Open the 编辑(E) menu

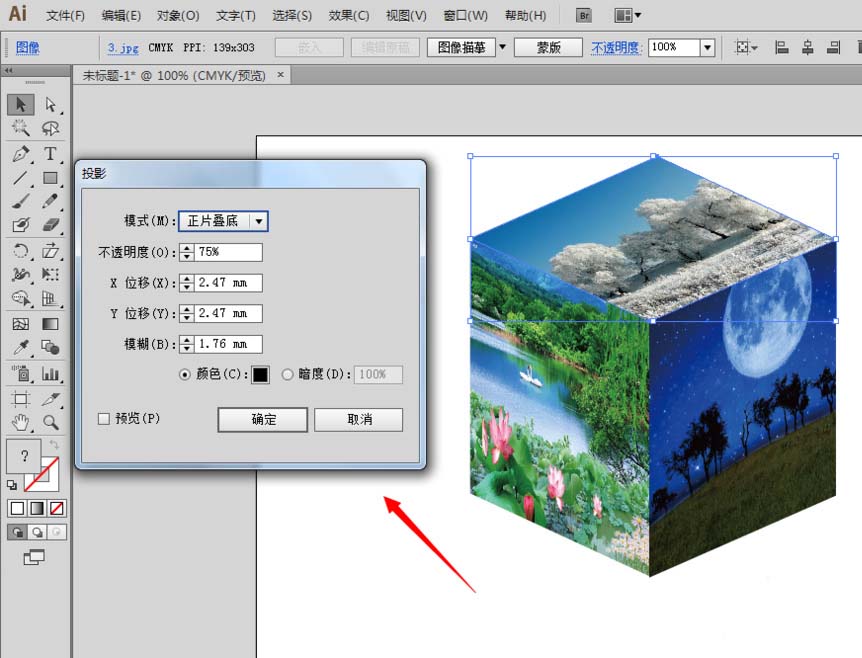click(x=121, y=15)
